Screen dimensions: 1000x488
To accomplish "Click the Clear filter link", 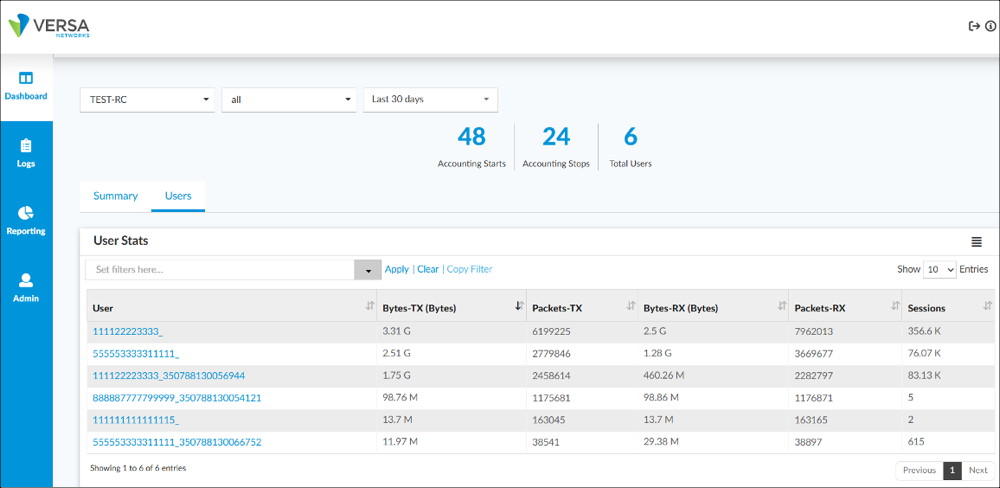I will tap(428, 269).
